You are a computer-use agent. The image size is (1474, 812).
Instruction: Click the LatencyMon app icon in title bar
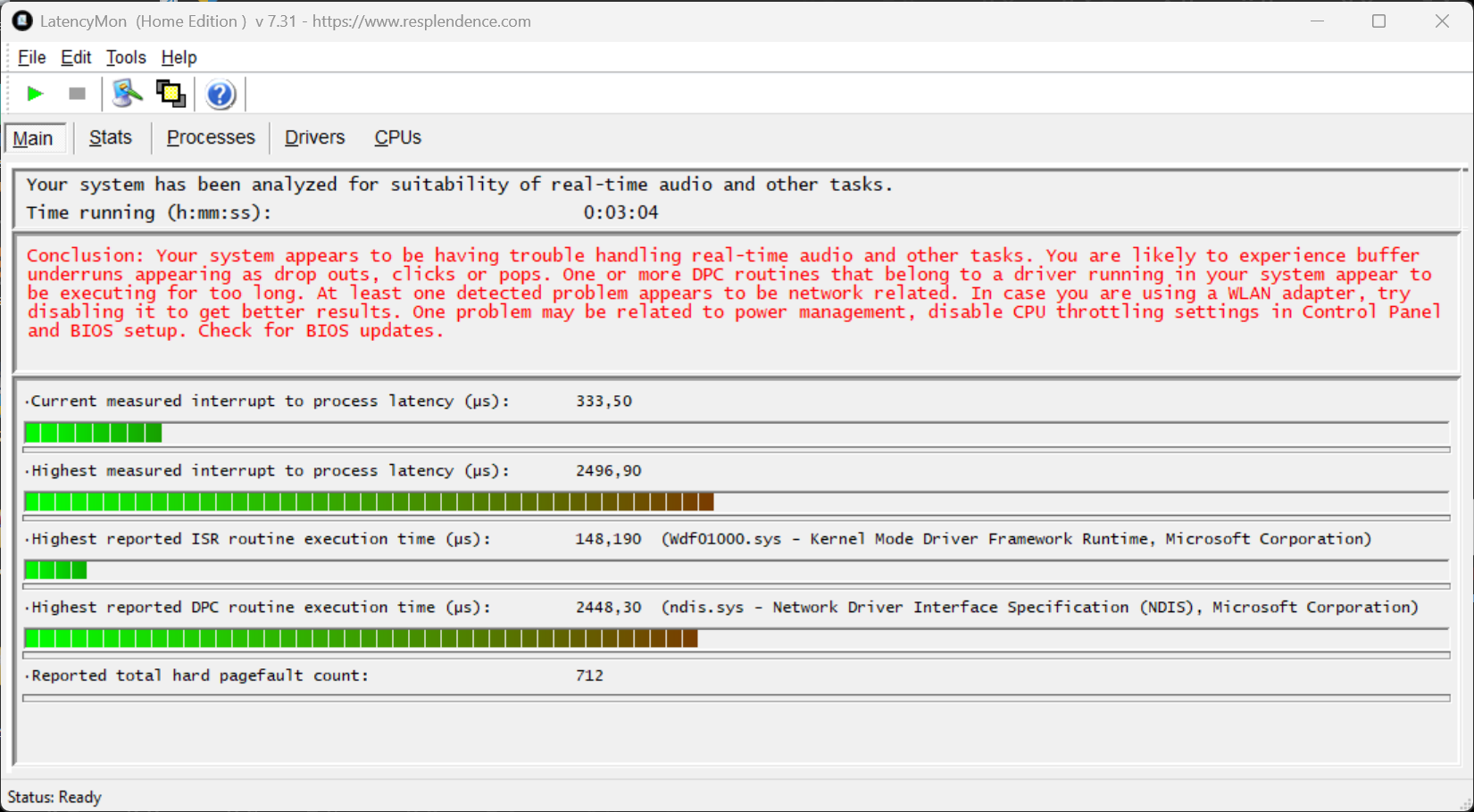click(x=21, y=21)
